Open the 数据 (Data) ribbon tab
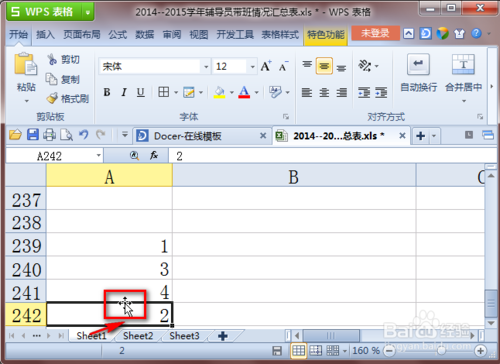This screenshot has height=364, width=500. 145,34
